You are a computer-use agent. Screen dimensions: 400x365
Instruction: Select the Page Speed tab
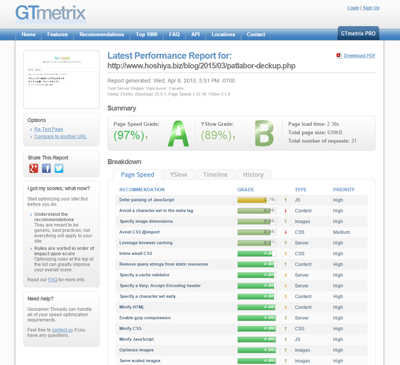(137, 175)
